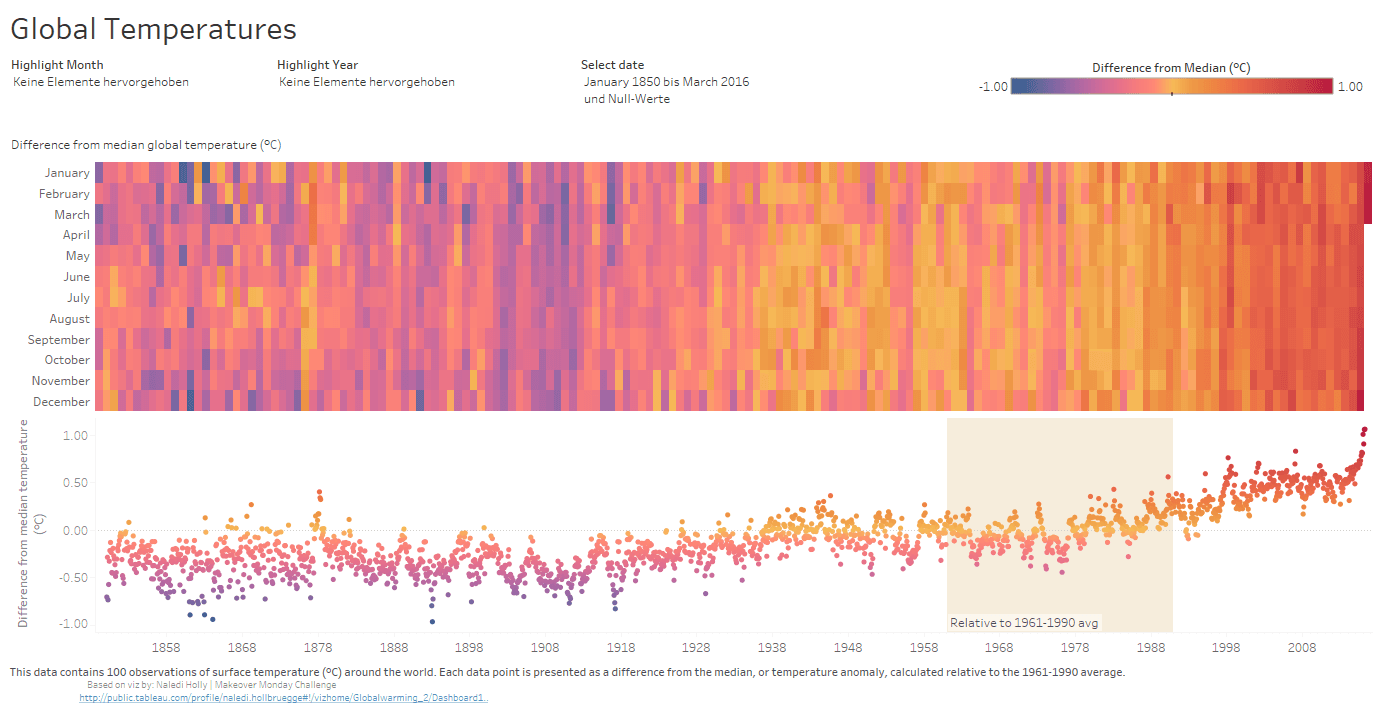The height and width of the screenshot is (716, 1379).
Task: Click the 1.00 tick on the y-axis
Action: pyautogui.click(x=75, y=436)
